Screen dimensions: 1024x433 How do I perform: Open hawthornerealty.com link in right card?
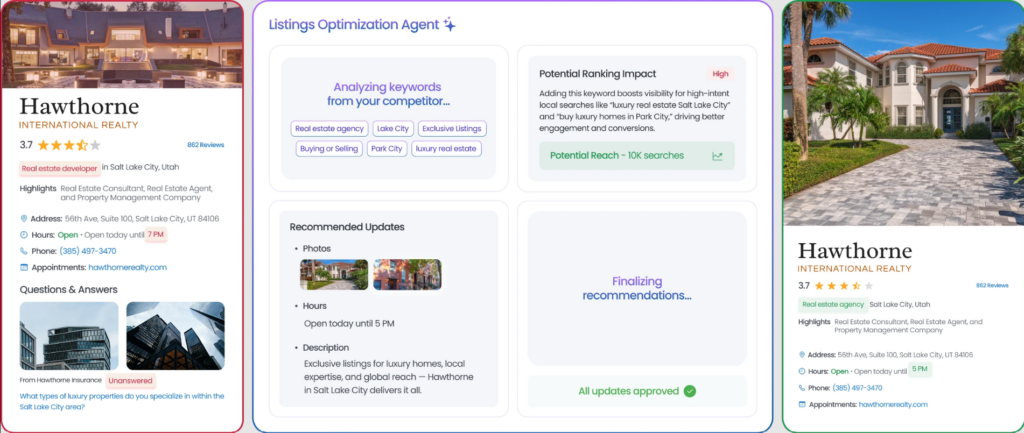(893, 404)
